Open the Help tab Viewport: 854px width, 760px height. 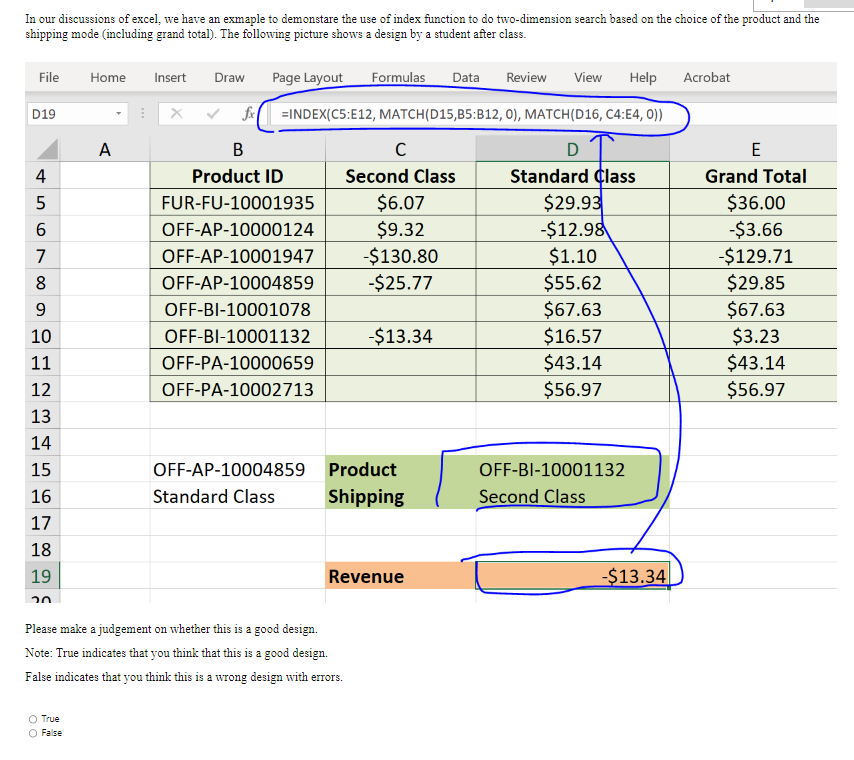coord(642,77)
